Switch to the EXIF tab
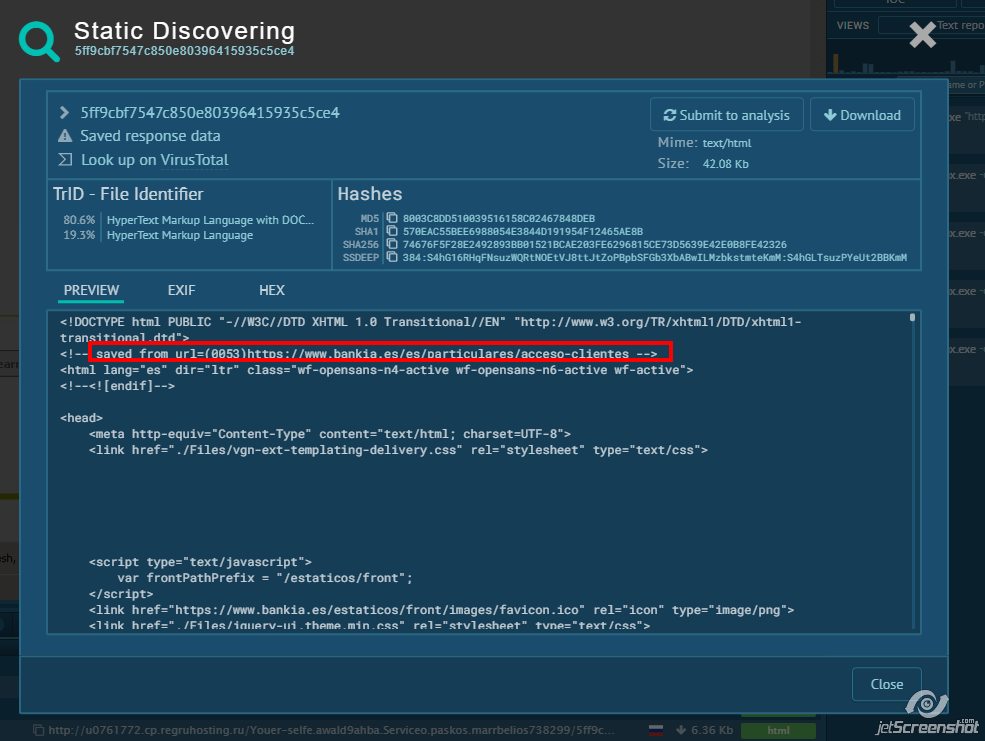 [x=182, y=290]
